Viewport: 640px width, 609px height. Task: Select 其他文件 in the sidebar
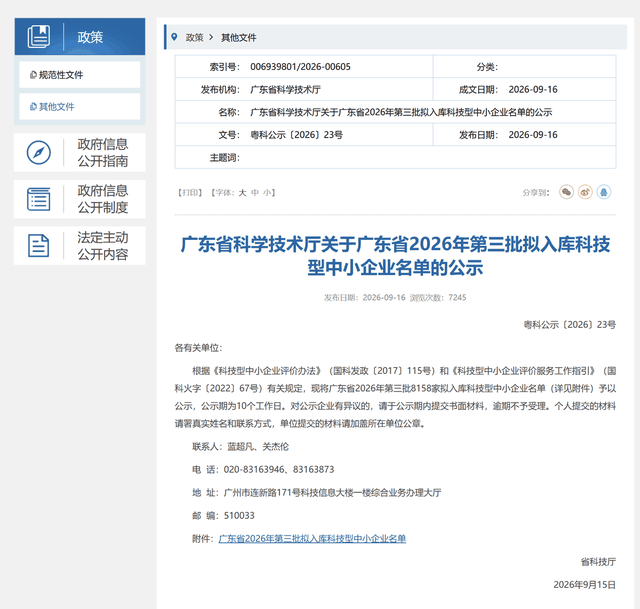[x=80, y=107]
